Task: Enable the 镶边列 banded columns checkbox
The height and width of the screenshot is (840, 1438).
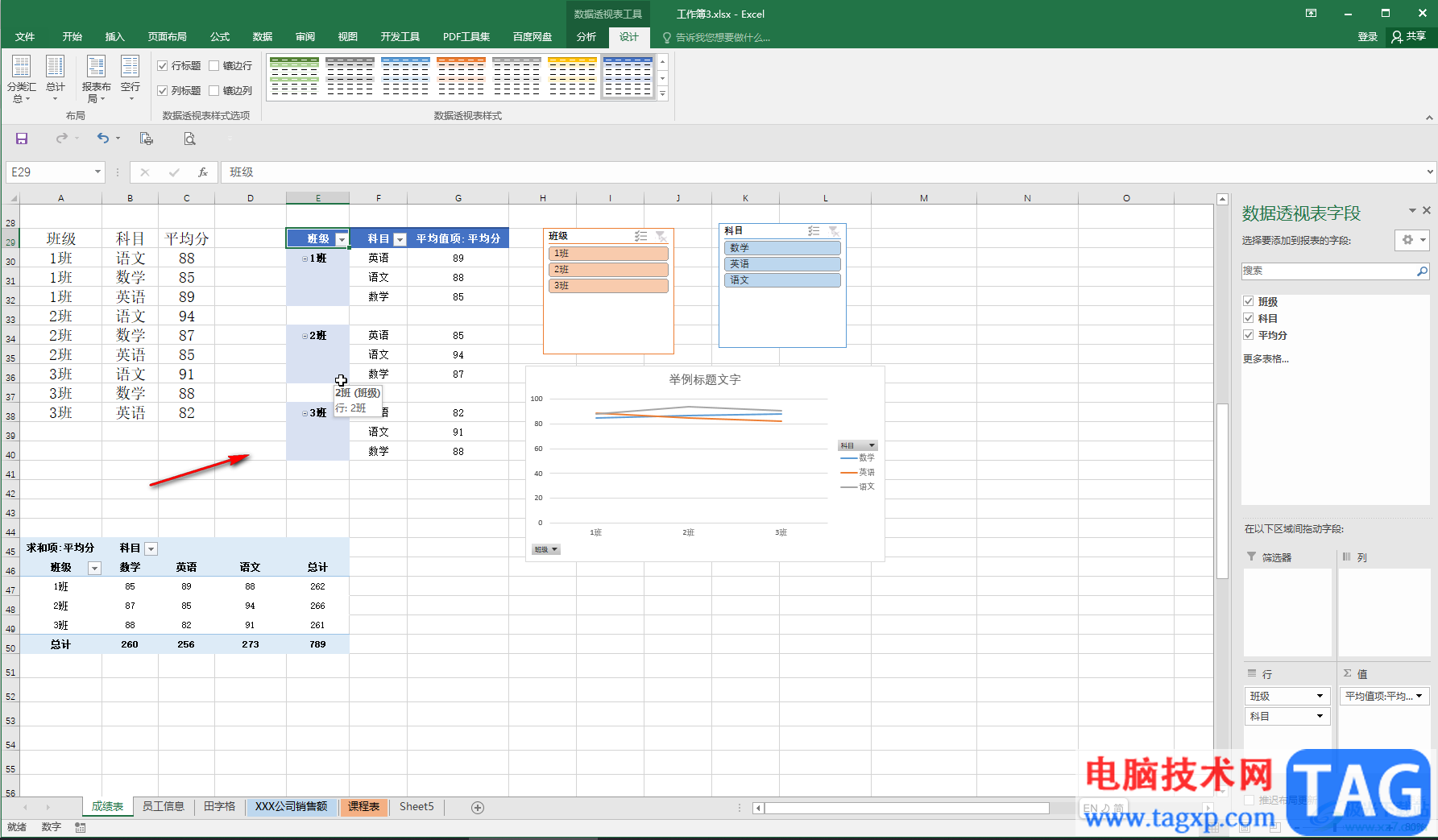Action: coord(214,91)
